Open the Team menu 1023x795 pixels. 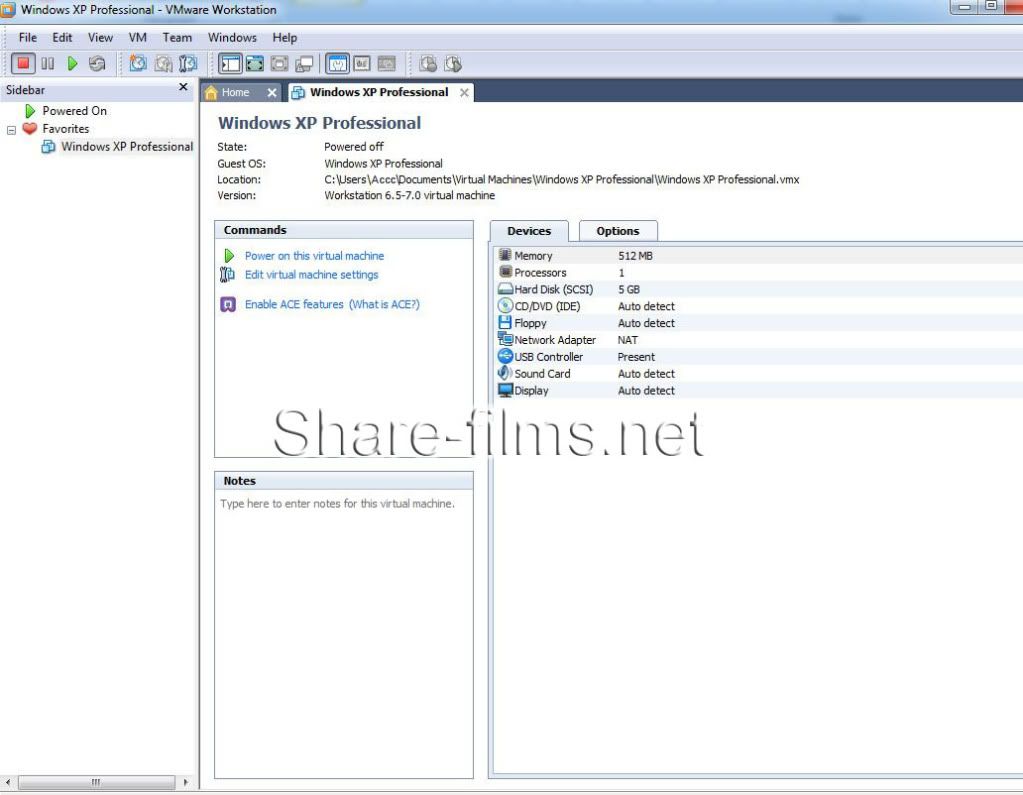(x=177, y=38)
